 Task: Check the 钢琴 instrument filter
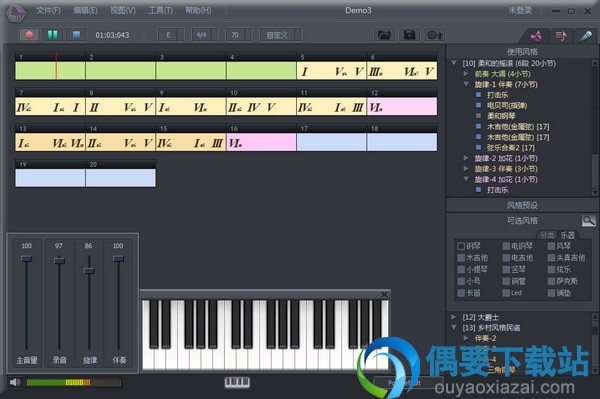coord(461,246)
